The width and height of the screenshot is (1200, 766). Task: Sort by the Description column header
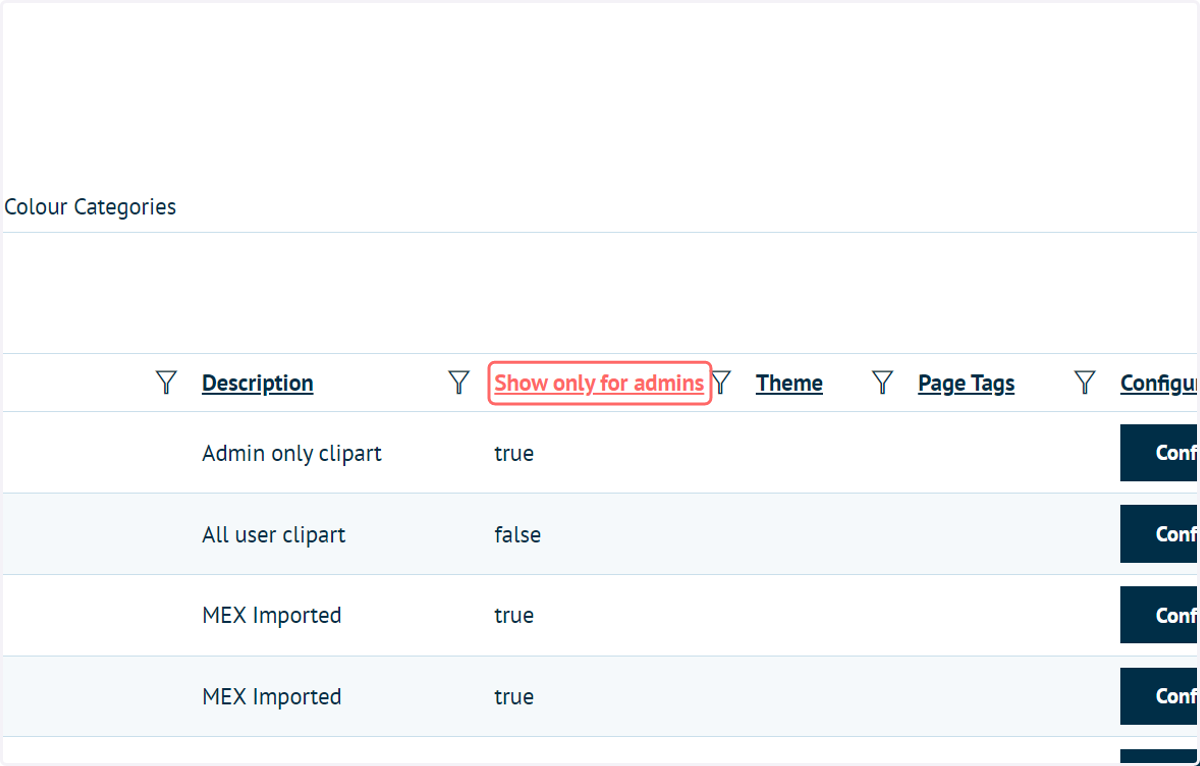[257, 383]
